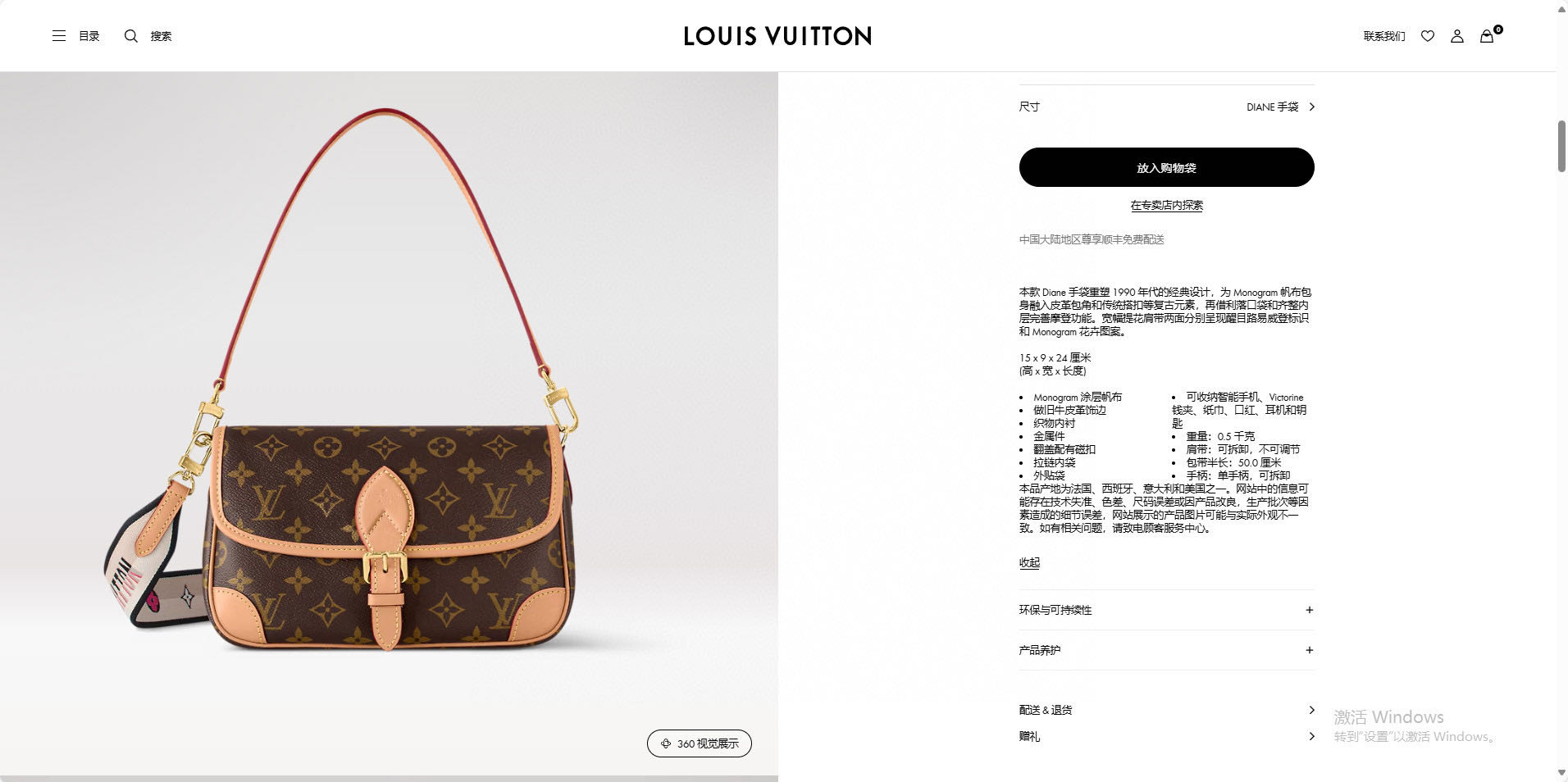Open the account profile icon
The width and height of the screenshot is (1568, 782).
[x=1457, y=36]
